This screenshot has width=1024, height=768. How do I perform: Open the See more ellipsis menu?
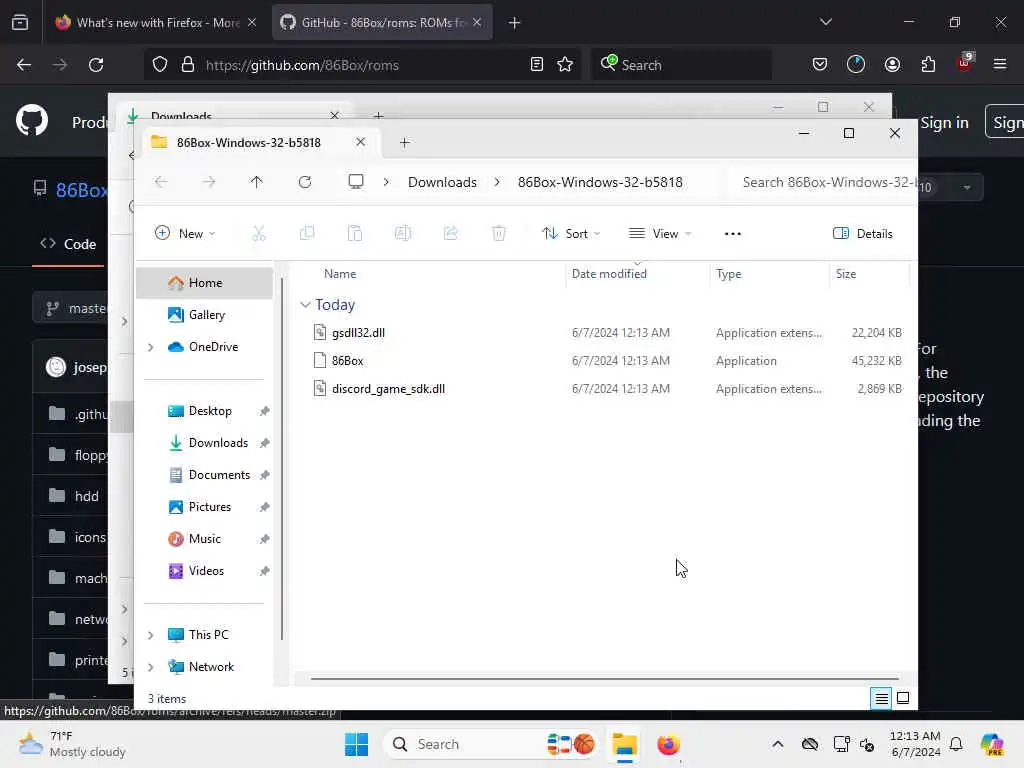coord(733,234)
